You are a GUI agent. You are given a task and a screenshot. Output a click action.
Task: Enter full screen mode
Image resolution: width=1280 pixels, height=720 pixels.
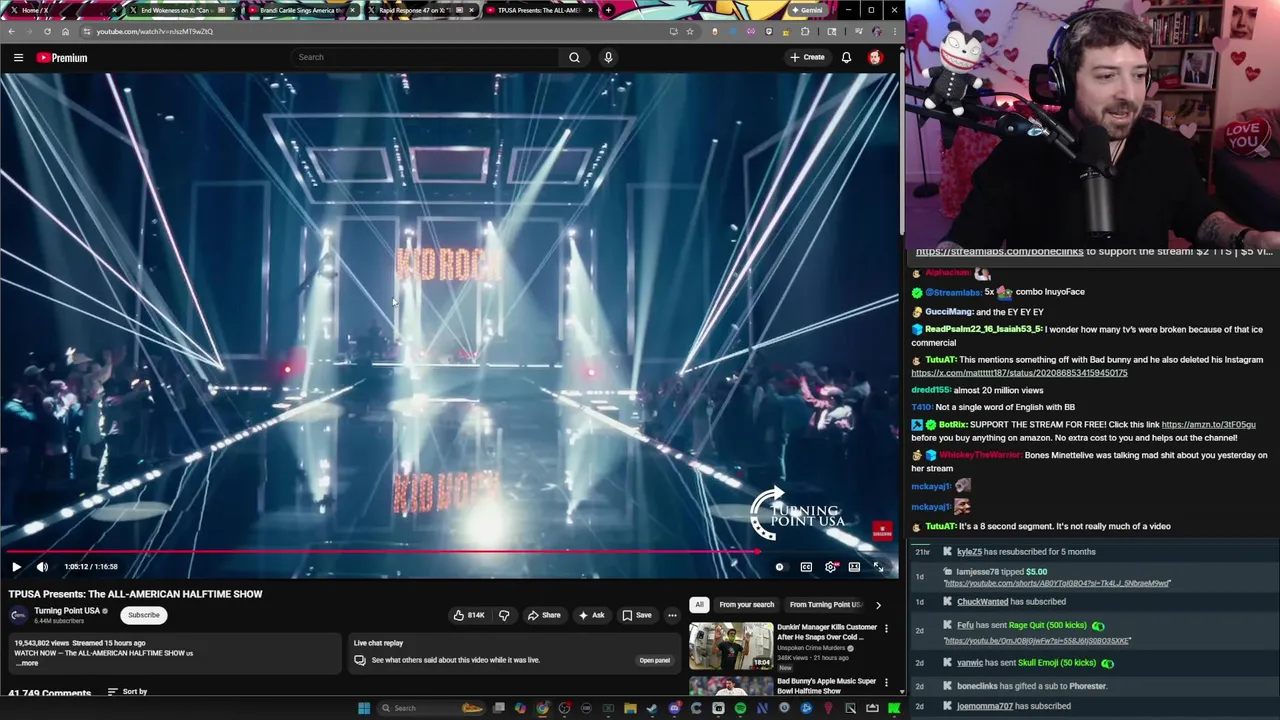coord(878,567)
